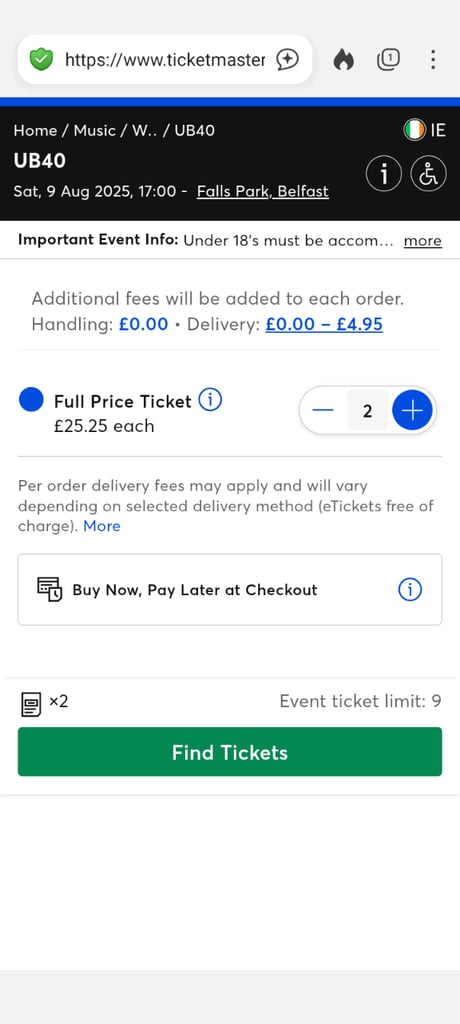Screen dimensions: 460x1024
Task: Select the Full Price Ticket blue dot
Action: 31,400
